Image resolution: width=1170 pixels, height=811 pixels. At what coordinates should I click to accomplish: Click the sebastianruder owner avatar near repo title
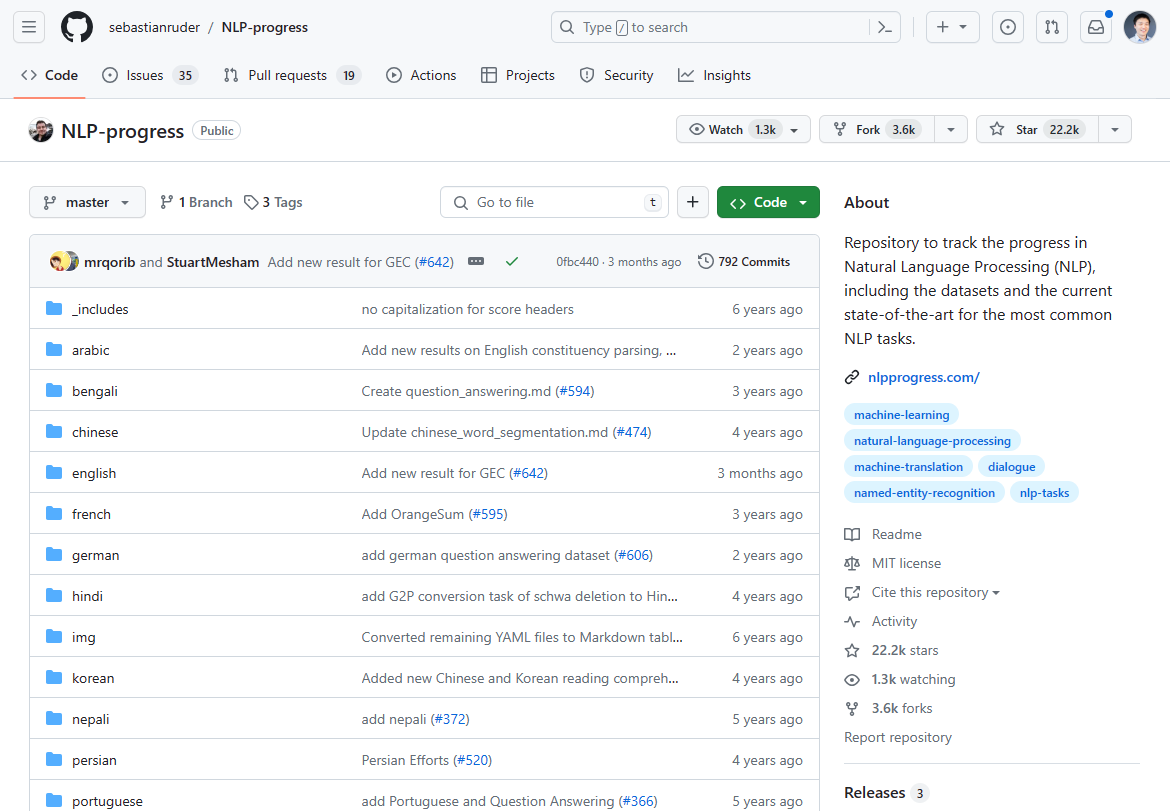[41, 131]
